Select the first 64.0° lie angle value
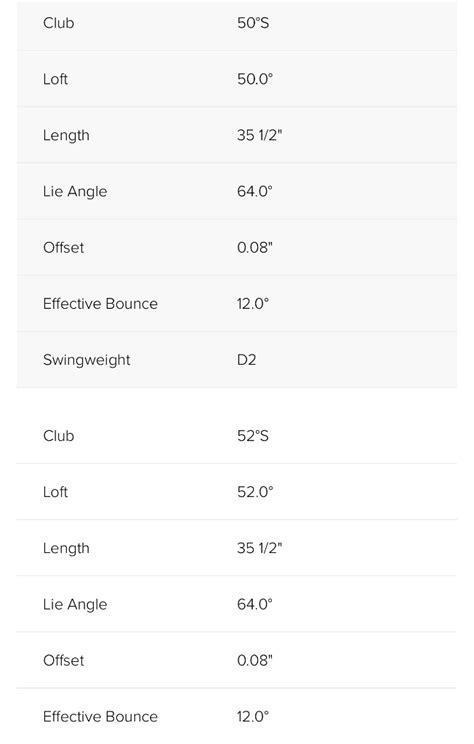Image resolution: width=474 pixels, height=744 pixels. pyautogui.click(x=255, y=191)
